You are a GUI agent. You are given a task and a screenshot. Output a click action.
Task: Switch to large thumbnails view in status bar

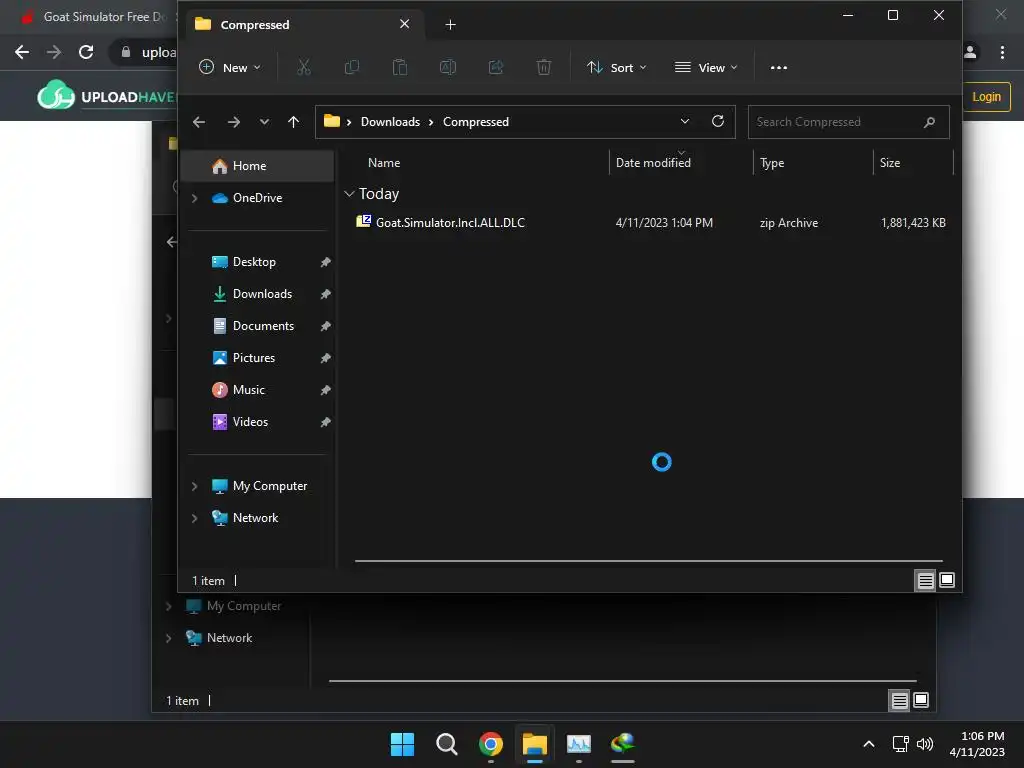tap(947, 580)
